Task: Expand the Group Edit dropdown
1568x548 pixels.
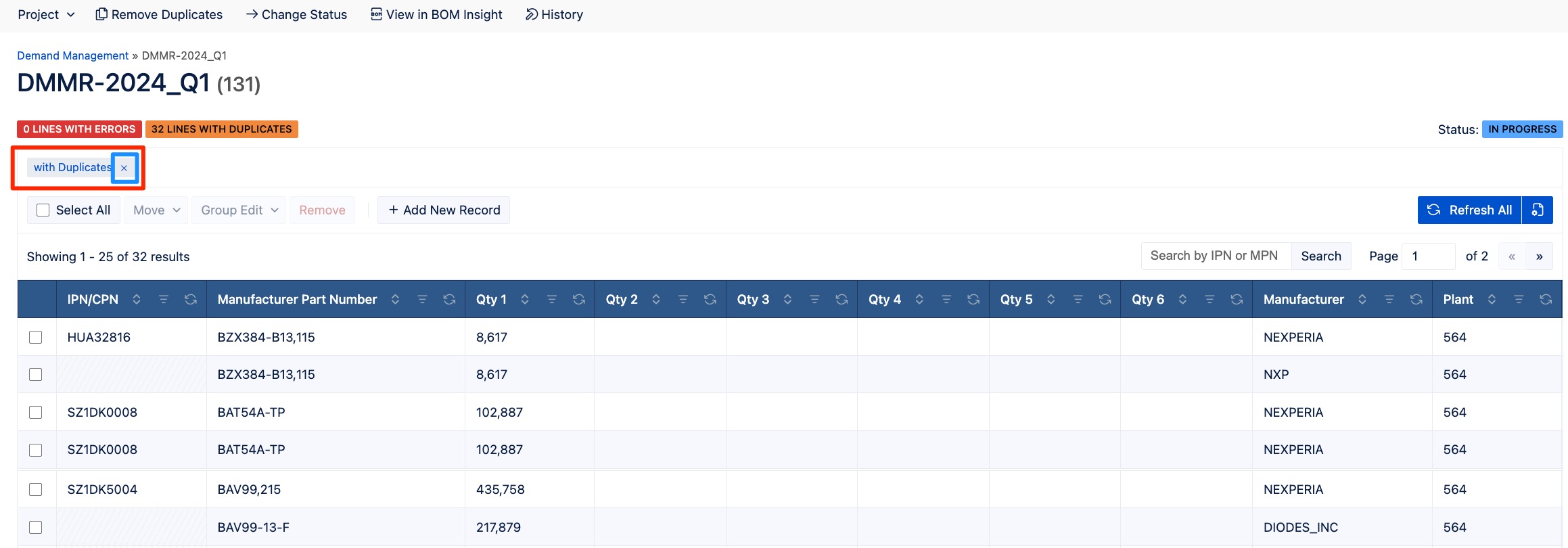Action: (239, 210)
